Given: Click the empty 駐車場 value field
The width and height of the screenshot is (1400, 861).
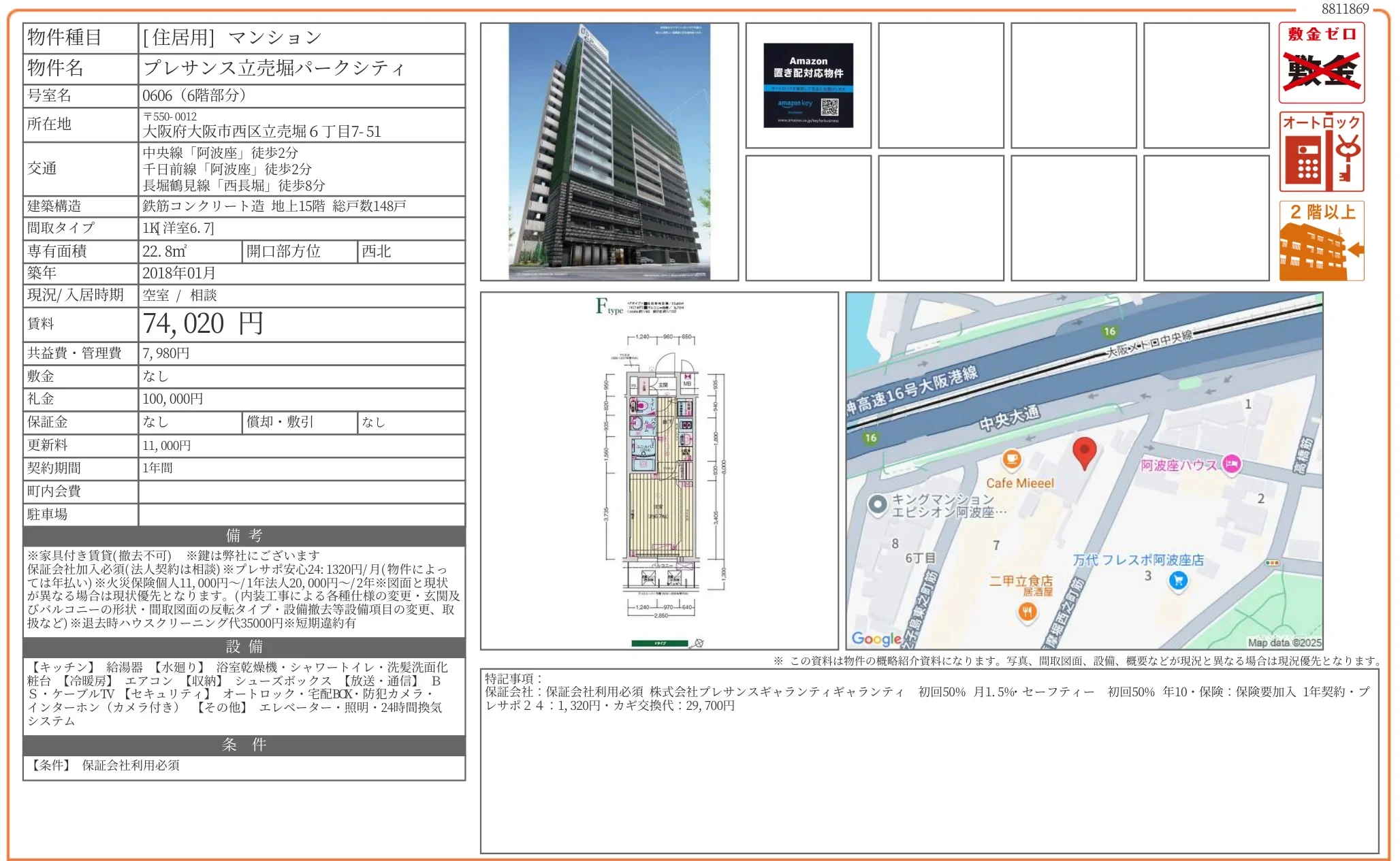Looking at the screenshot, I should pos(301,515).
